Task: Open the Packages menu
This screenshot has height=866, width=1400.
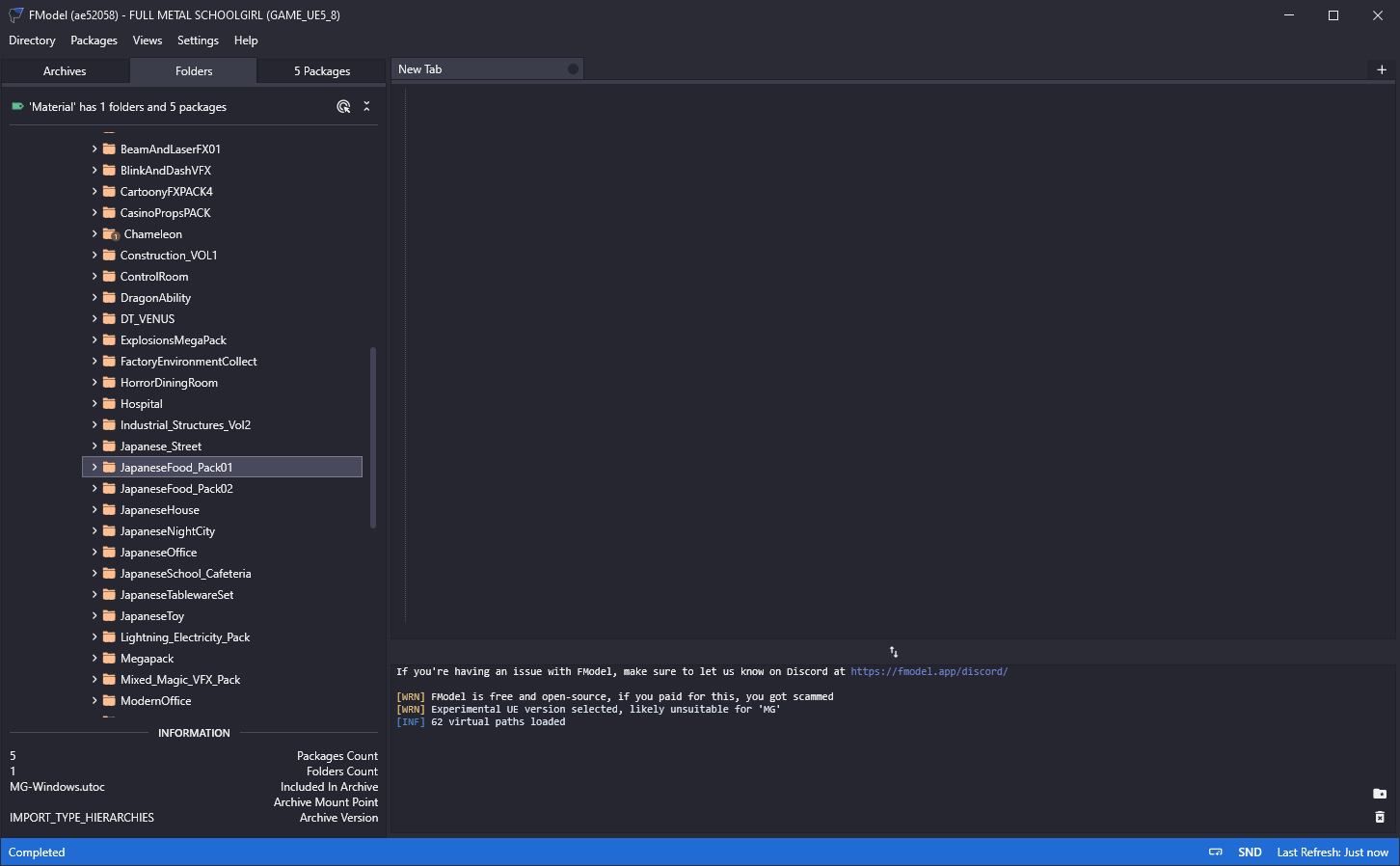Action: coord(94,41)
